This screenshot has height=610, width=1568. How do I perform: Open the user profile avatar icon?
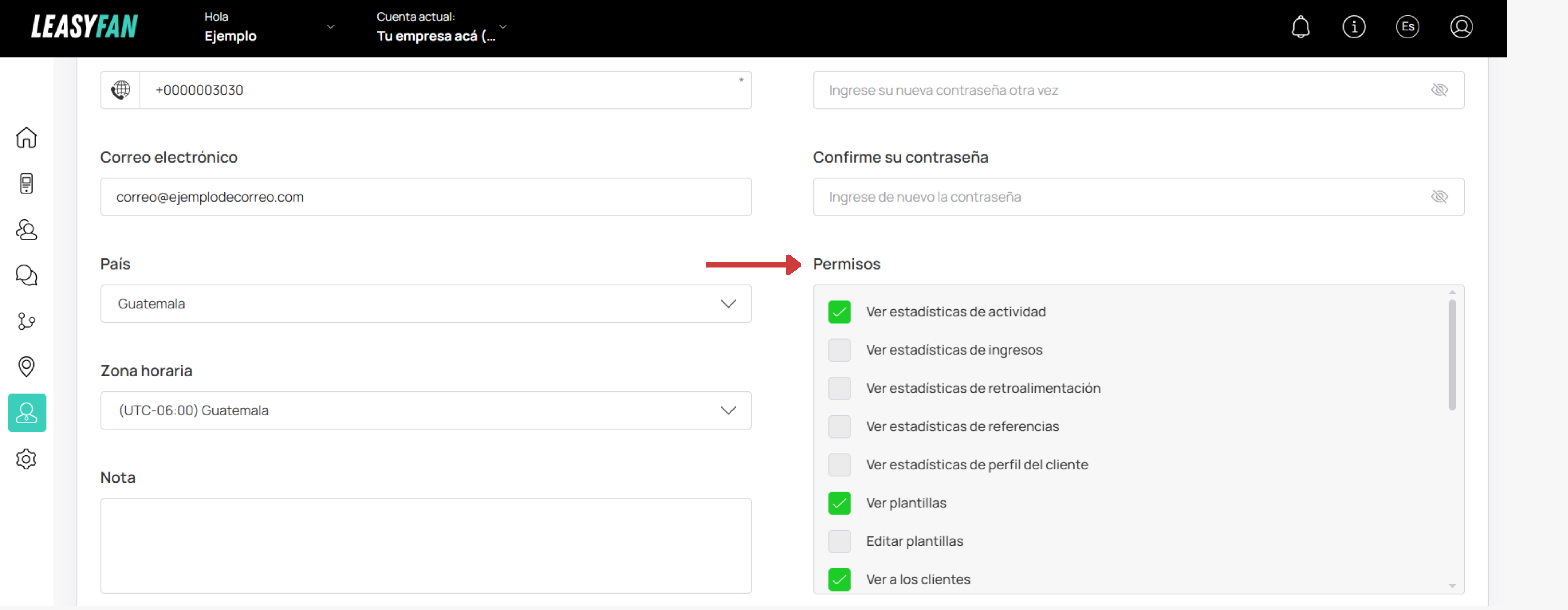tap(1462, 27)
